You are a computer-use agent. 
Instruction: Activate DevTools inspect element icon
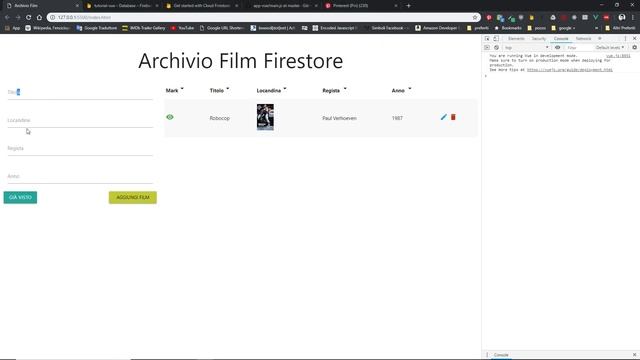tap(487, 38)
